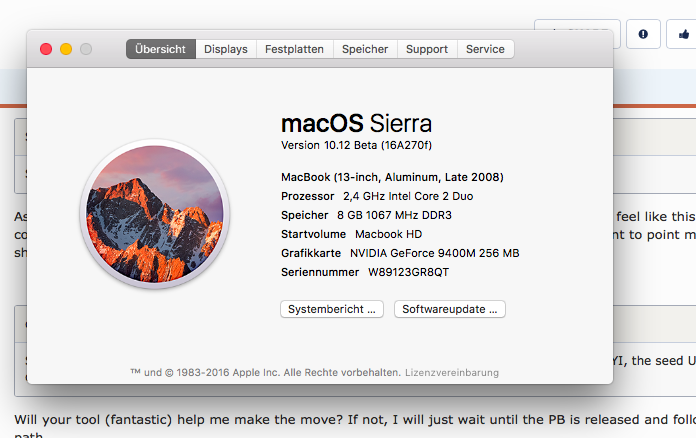The height and width of the screenshot is (438, 696).
Task: Close the About This Mac window
Action: click(x=46, y=49)
